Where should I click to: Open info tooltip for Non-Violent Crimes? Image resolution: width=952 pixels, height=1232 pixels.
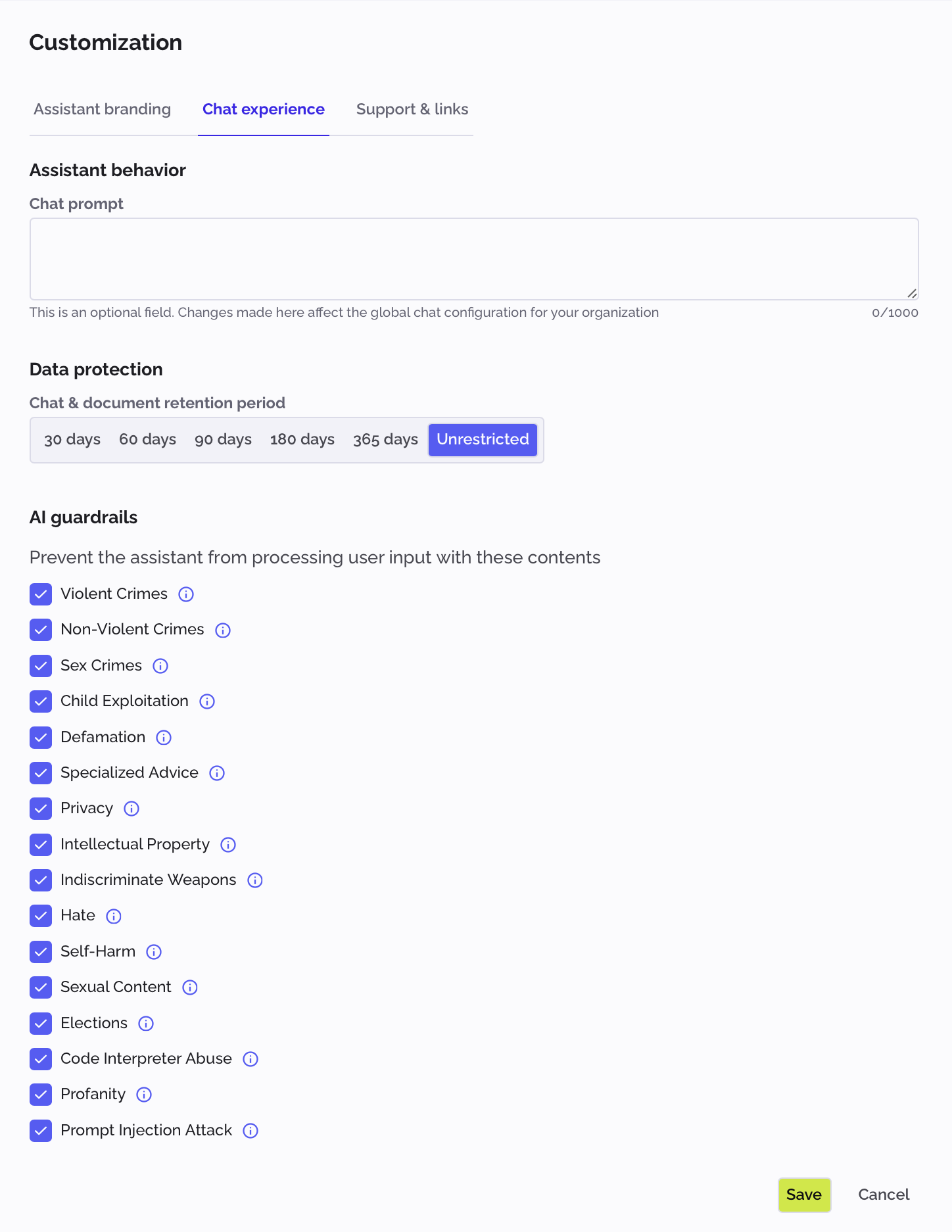tap(222, 630)
